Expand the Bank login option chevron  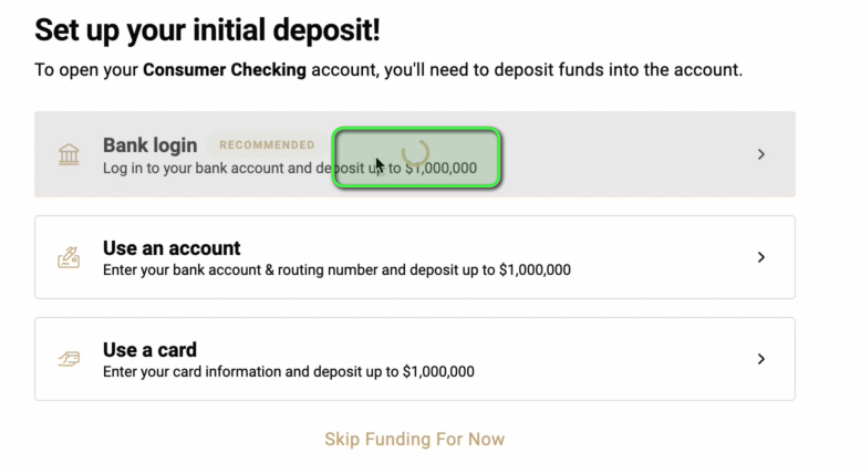(x=761, y=155)
